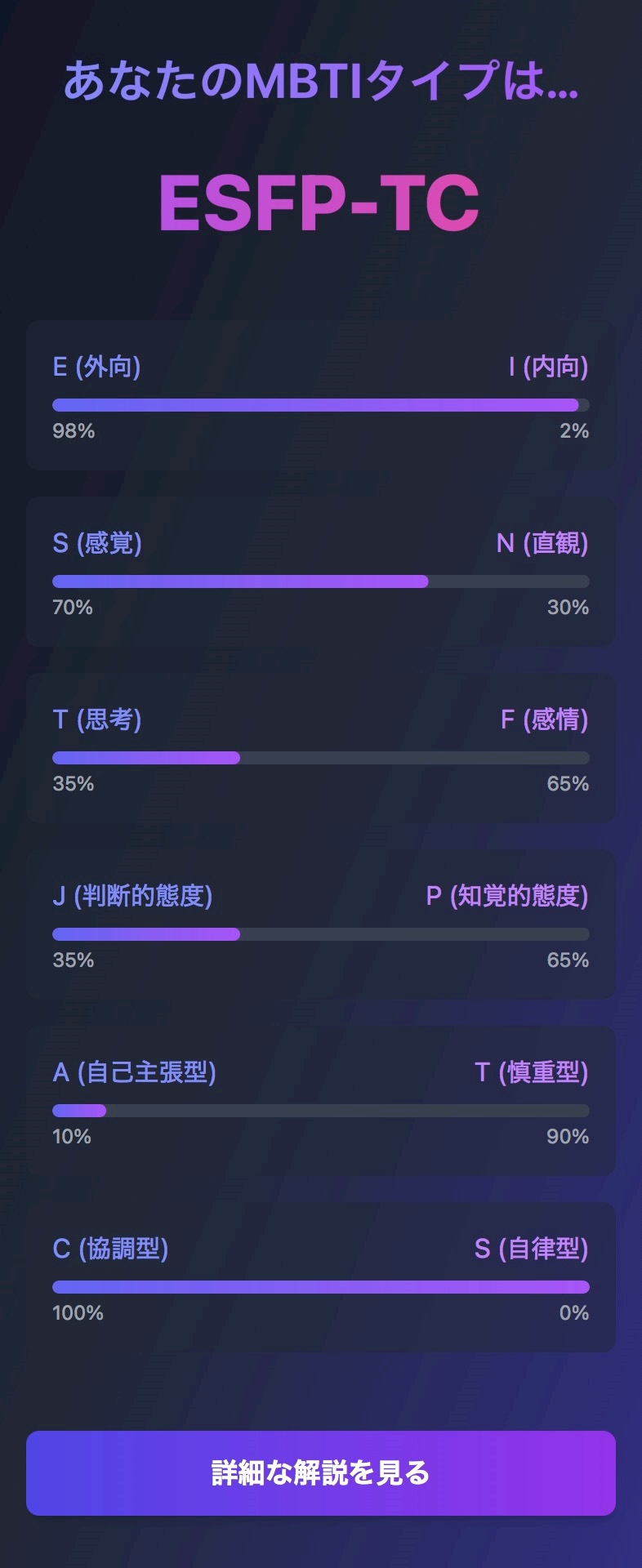Click the A (自己主張型) label
The image size is (642, 1568).
tap(135, 1072)
